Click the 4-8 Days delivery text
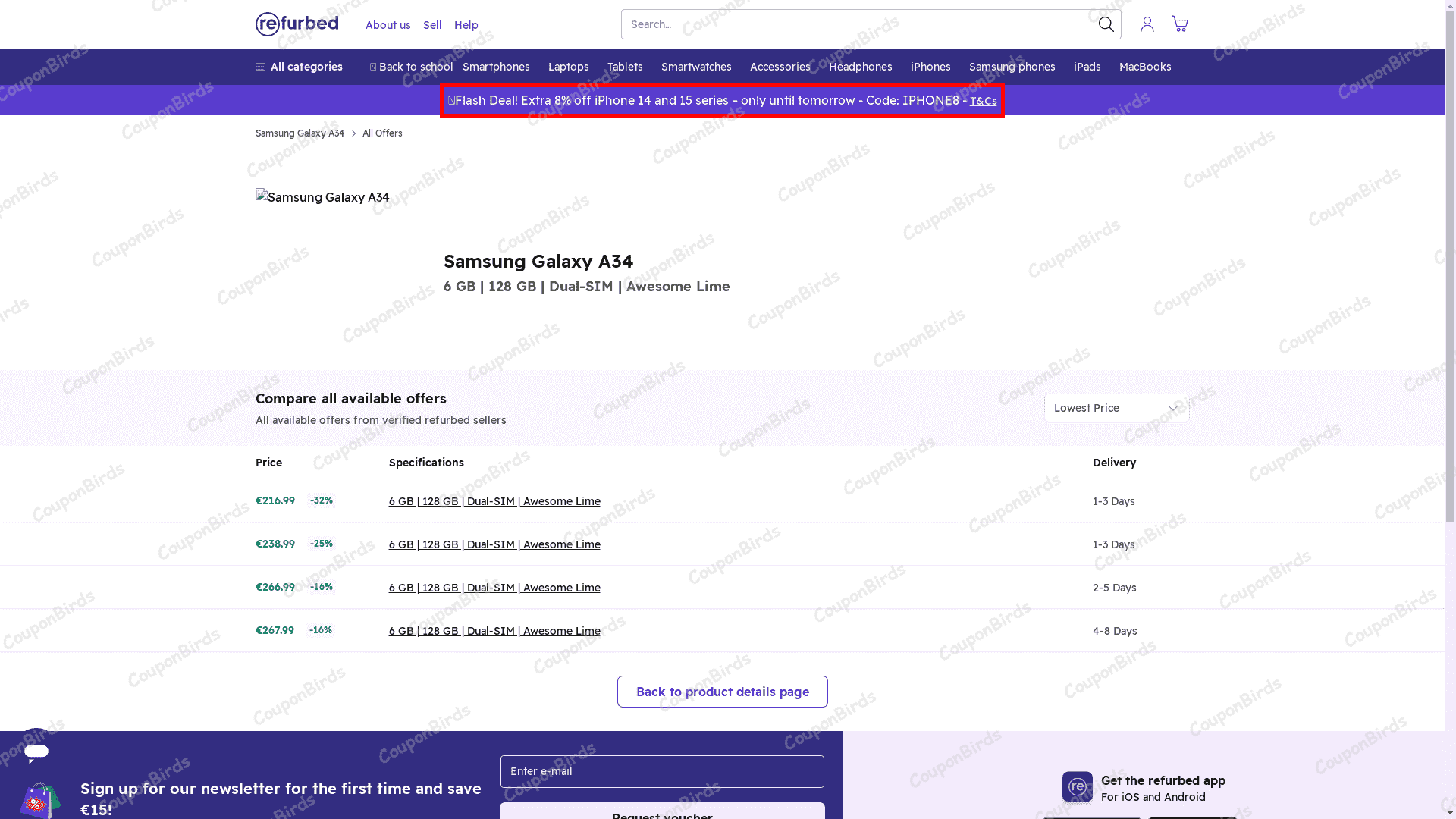The image size is (1456, 819). click(1114, 631)
